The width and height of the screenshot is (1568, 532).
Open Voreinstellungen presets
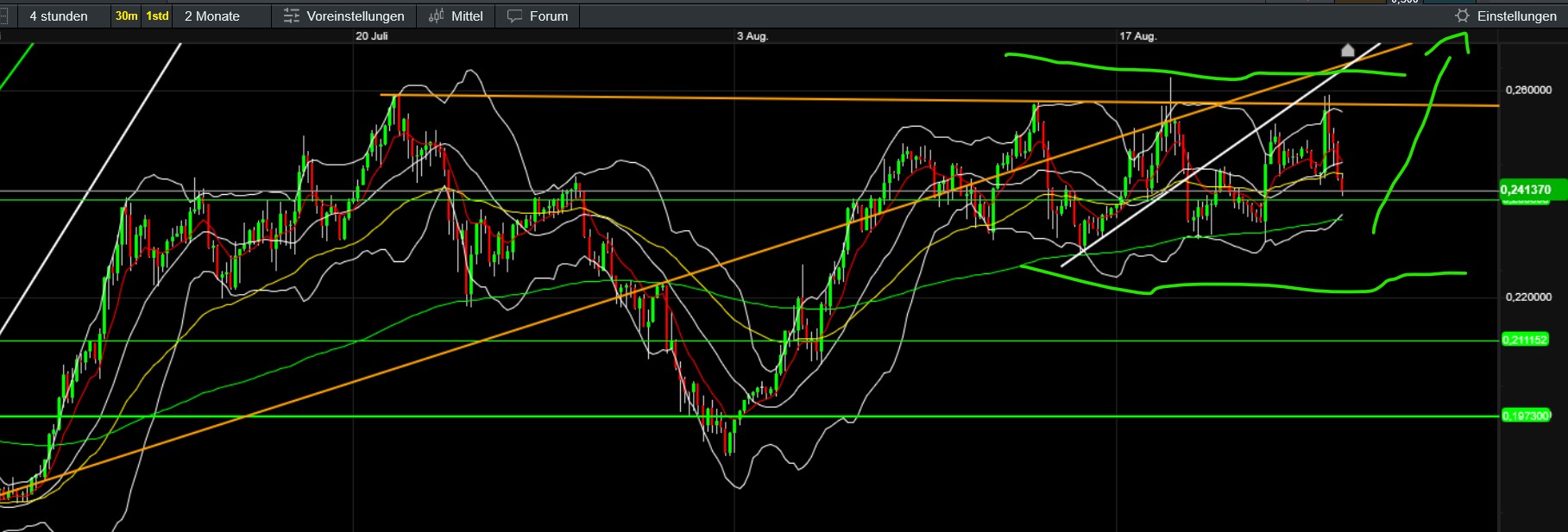[344, 16]
